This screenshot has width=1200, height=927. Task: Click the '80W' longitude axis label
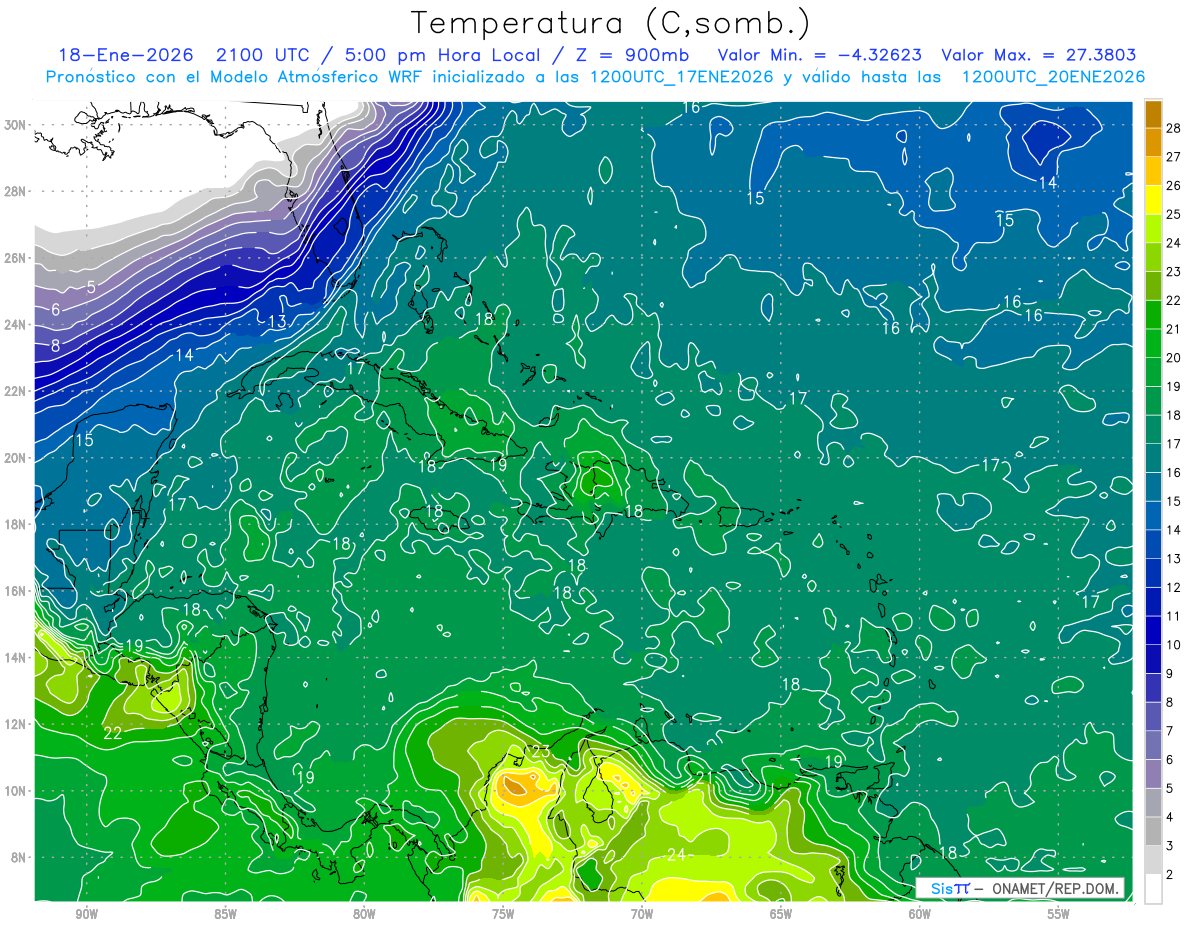click(364, 914)
